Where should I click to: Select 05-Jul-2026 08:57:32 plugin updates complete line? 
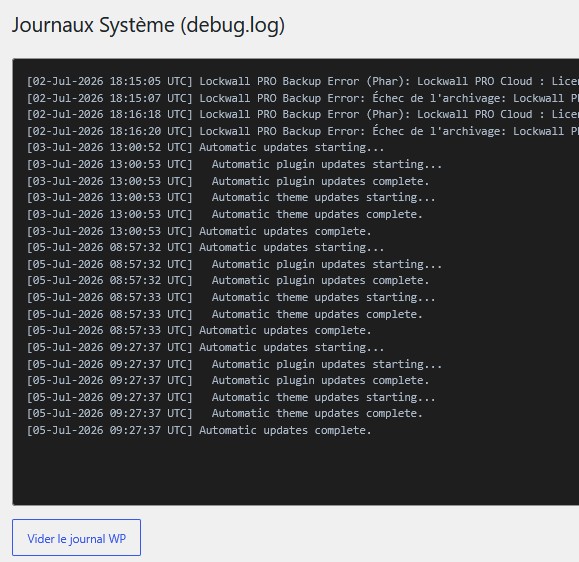click(228, 281)
